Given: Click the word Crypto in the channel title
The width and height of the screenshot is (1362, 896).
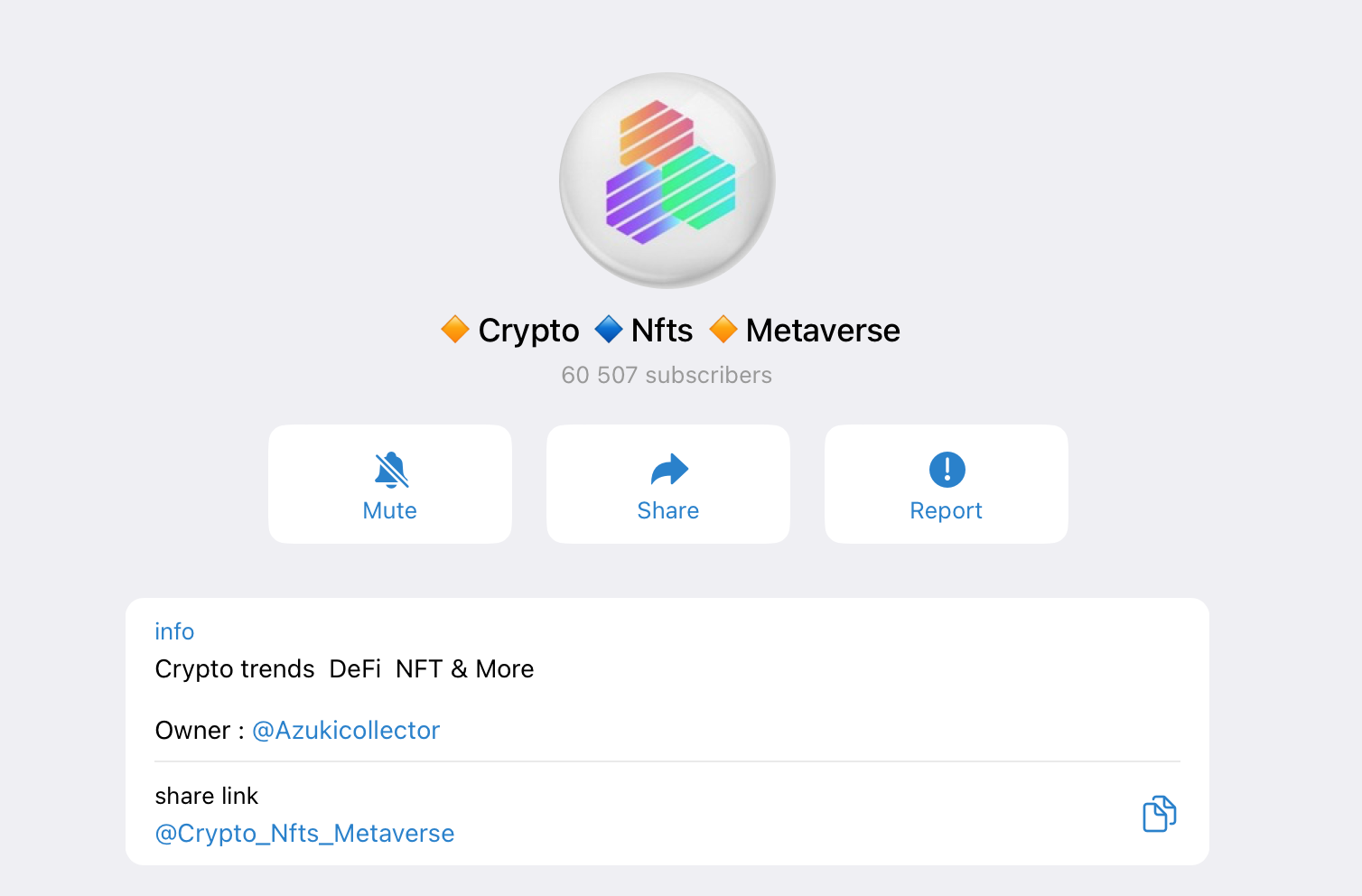Looking at the screenshot, I should 529,331.
